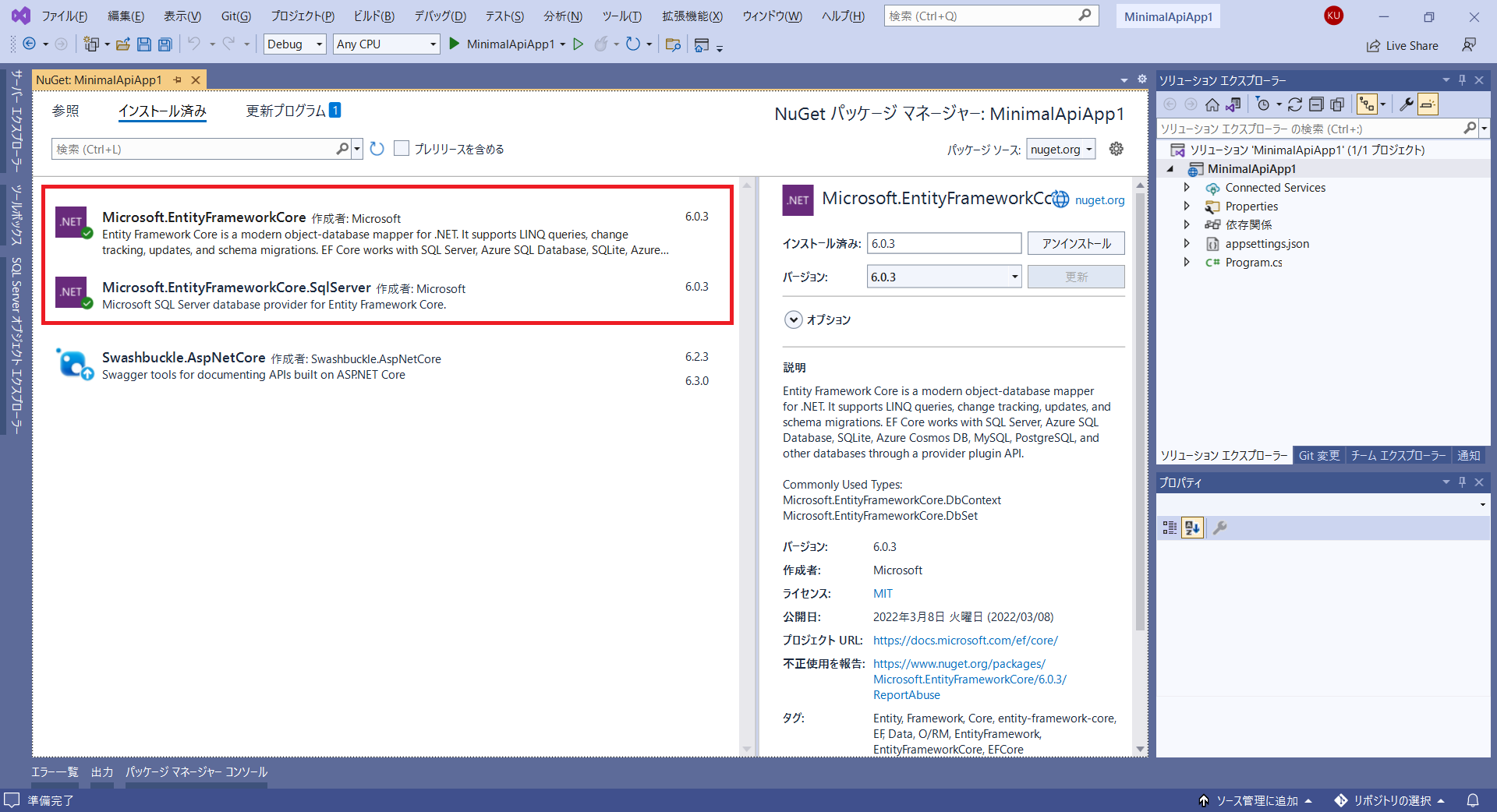Refresh the installed package list
This screenshot has width=1497, height=812.
click(377, 149)
